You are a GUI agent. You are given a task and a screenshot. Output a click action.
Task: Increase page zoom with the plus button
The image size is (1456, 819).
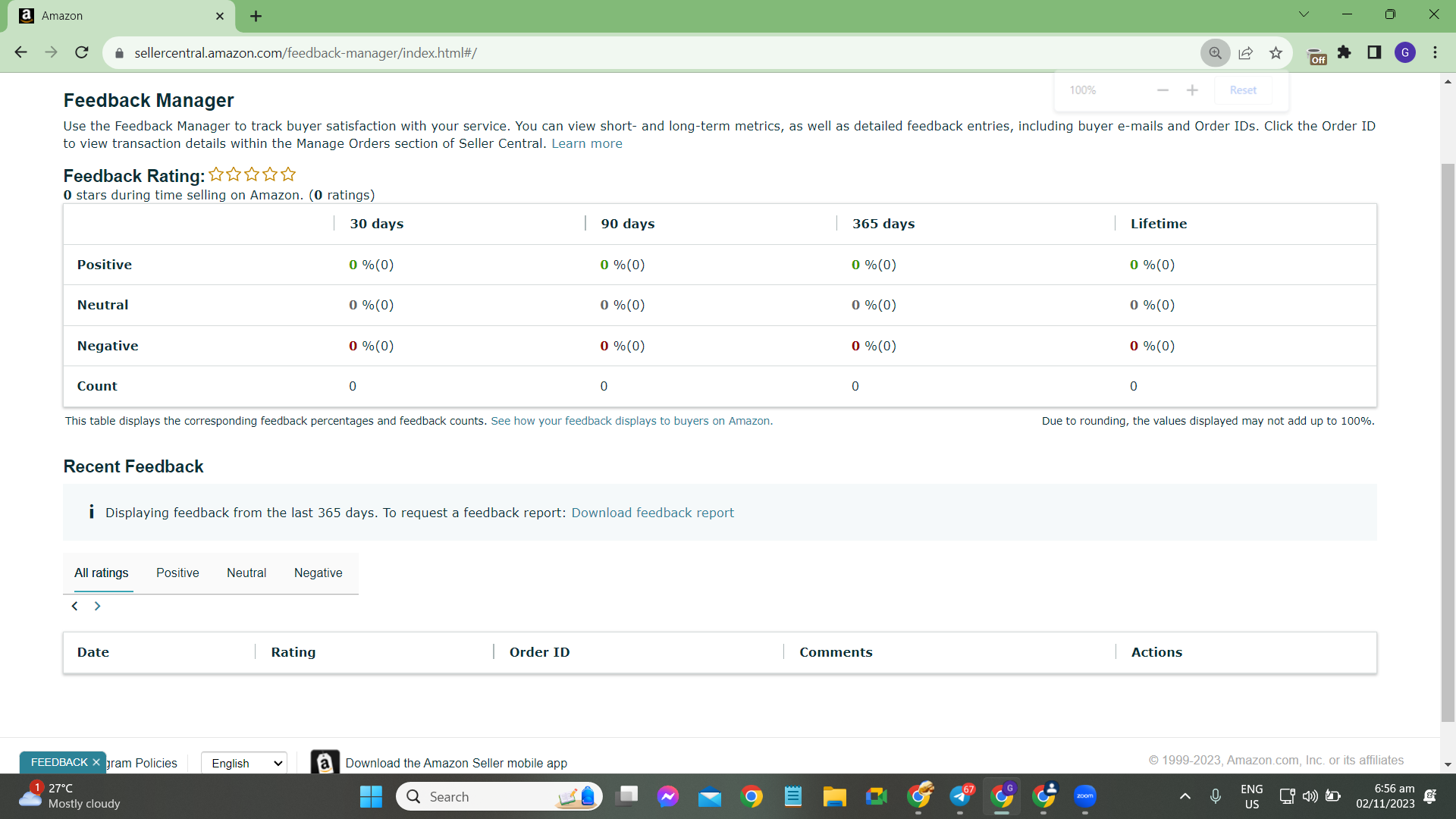pyautogui.click(x=1192, y=90)
